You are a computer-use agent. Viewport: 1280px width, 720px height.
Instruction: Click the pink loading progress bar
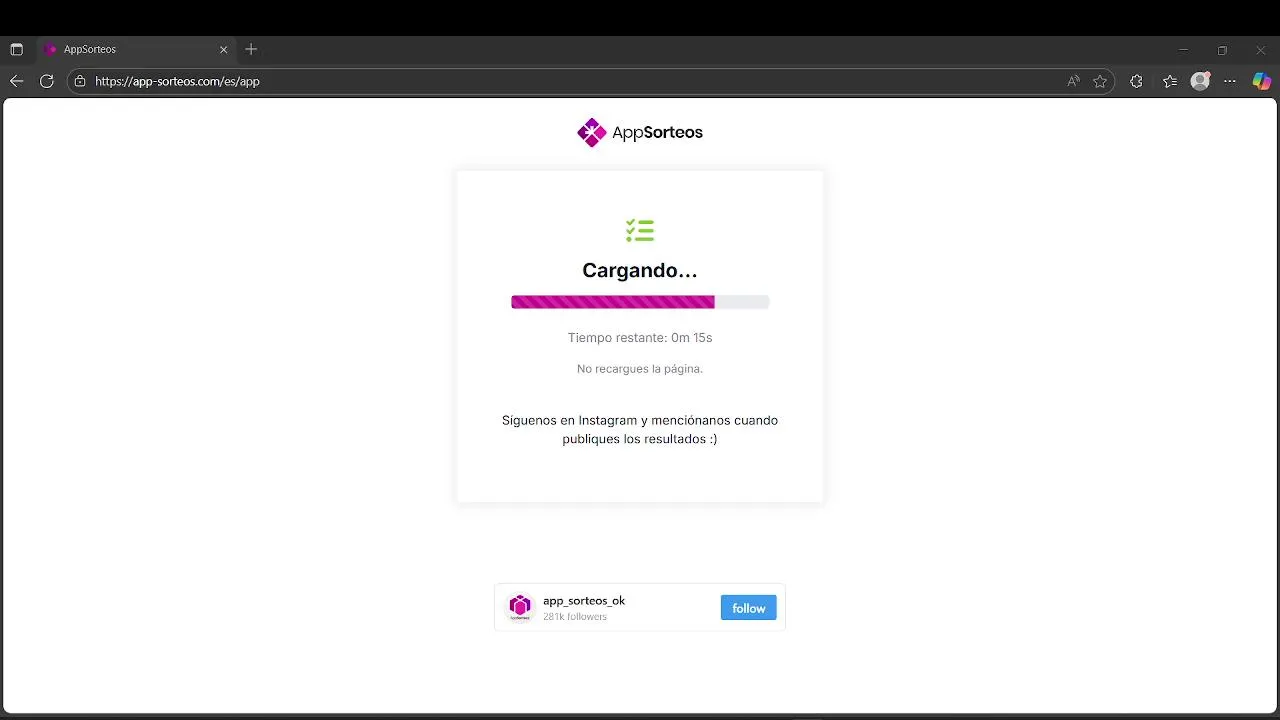(x=640, y=302)
